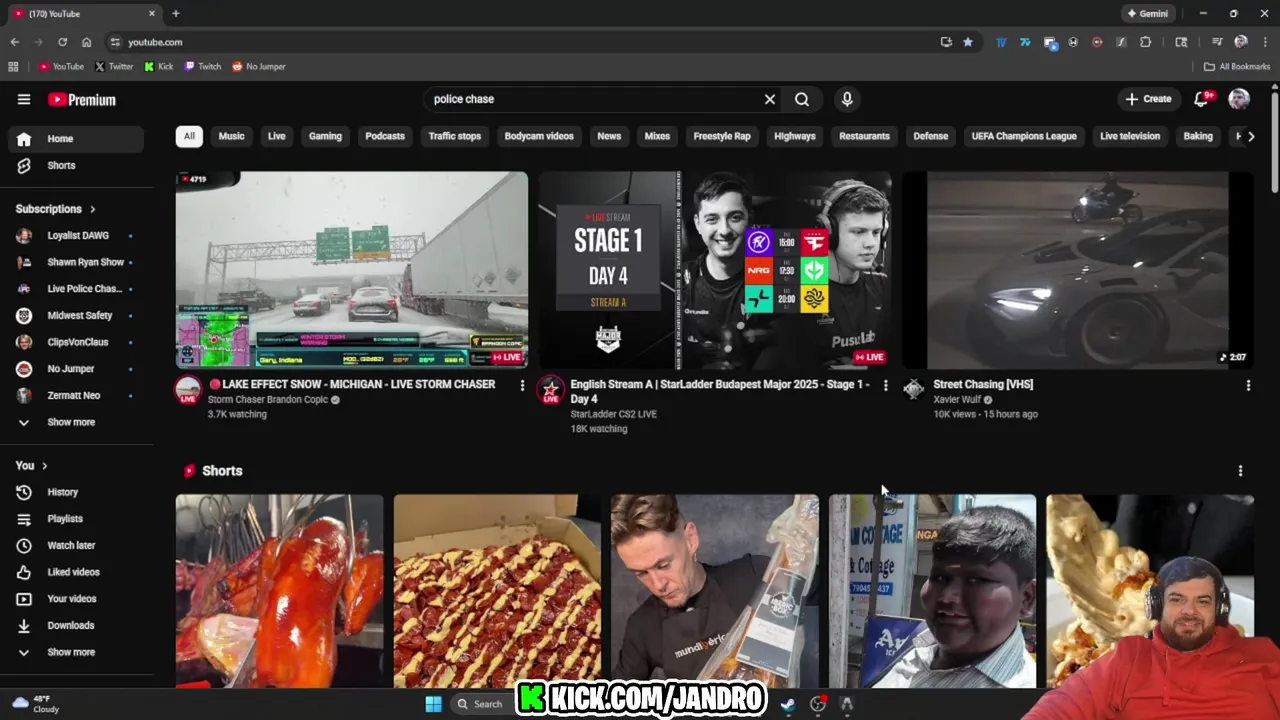Open the account avatar menu
Screen dimensions: 1280x720
click(1239, 99)
